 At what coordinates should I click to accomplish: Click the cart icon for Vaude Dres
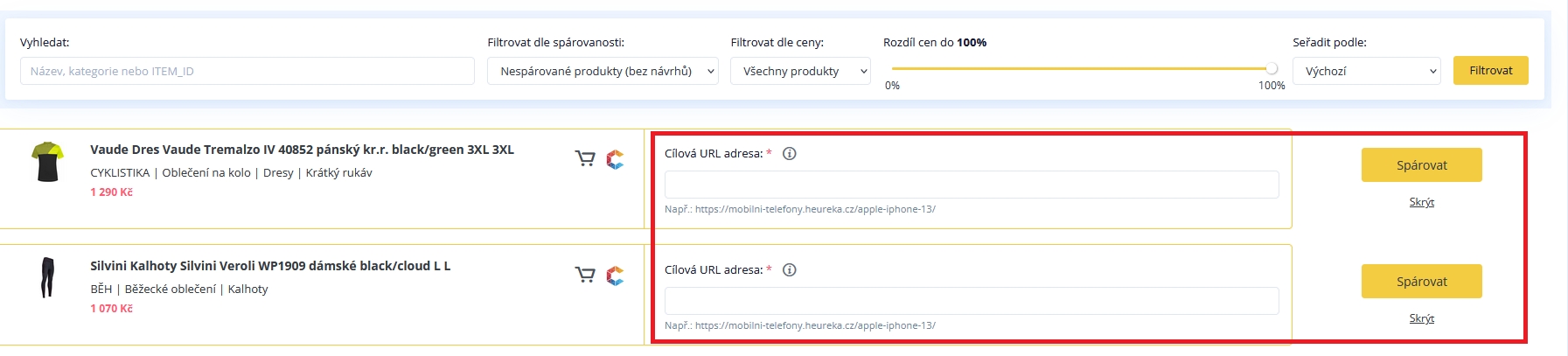tap(584, 158)
